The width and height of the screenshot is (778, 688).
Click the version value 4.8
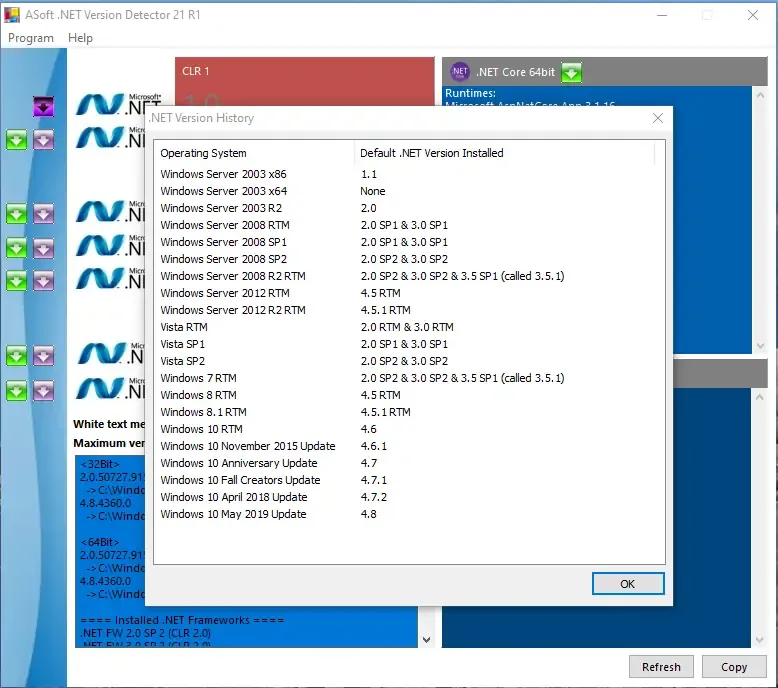pyautogui.click(x=368, y=514)
